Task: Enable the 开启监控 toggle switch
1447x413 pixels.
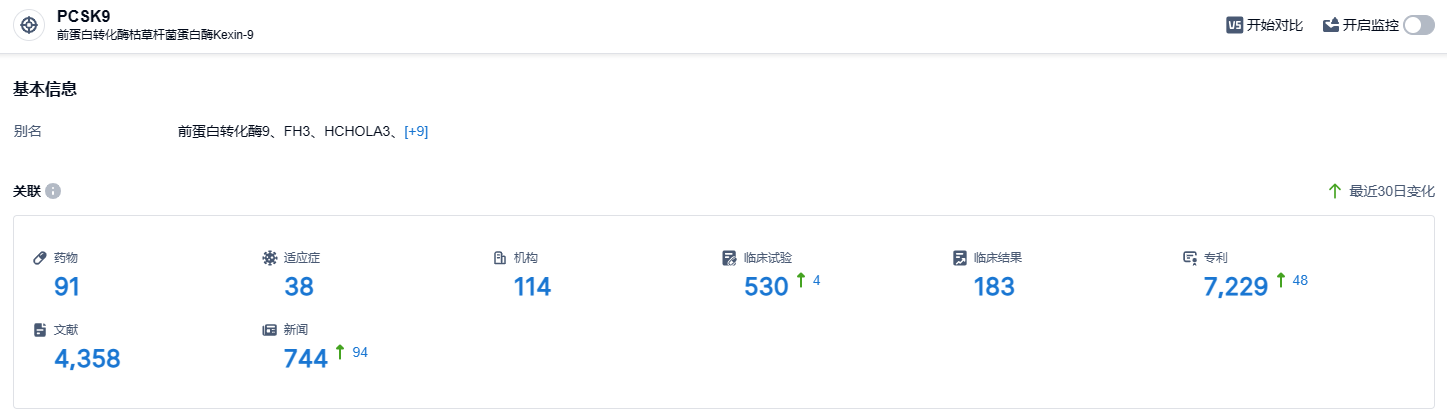Action: 1419,25
